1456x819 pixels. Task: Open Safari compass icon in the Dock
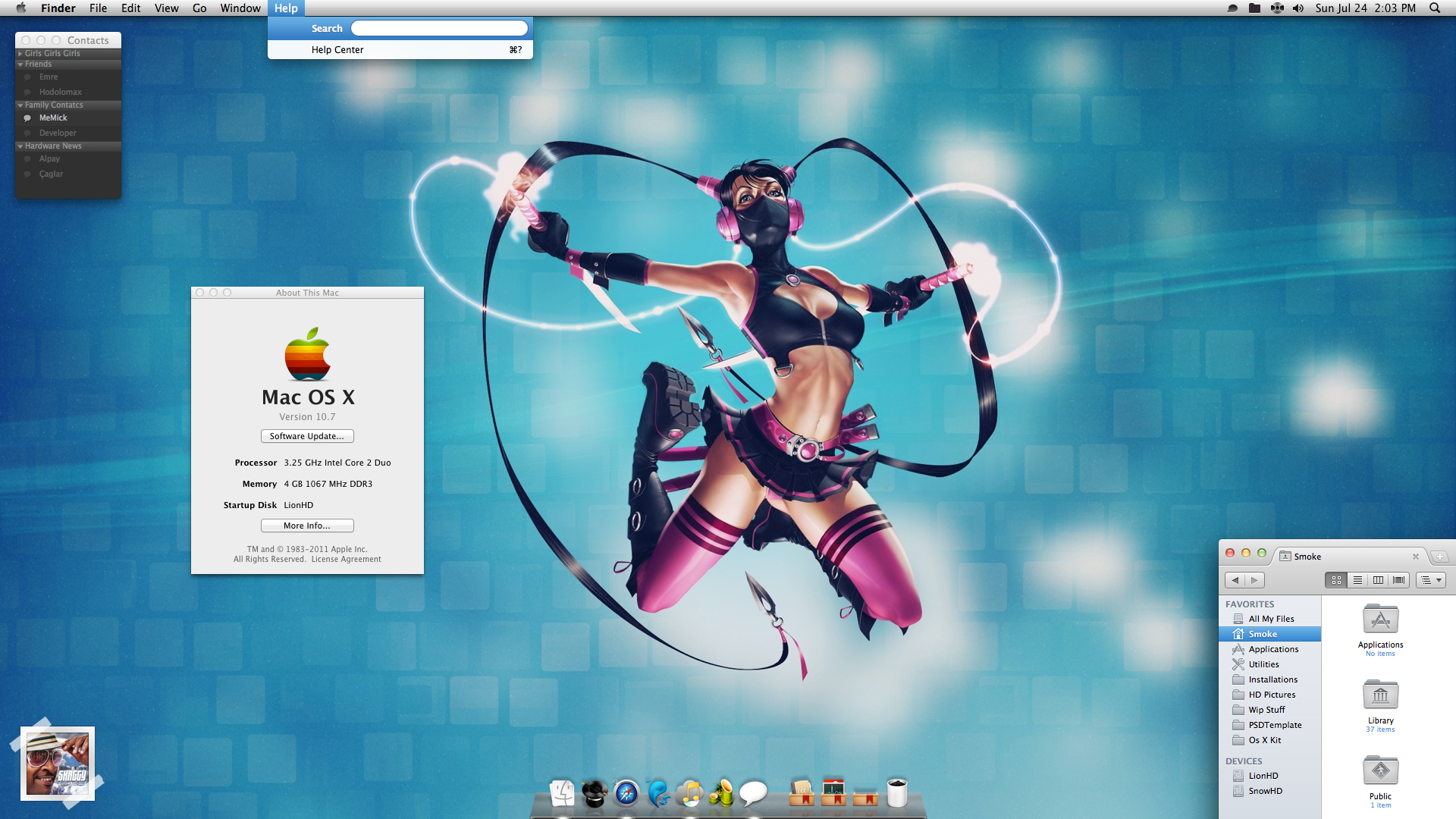click(x=626, y=793)
